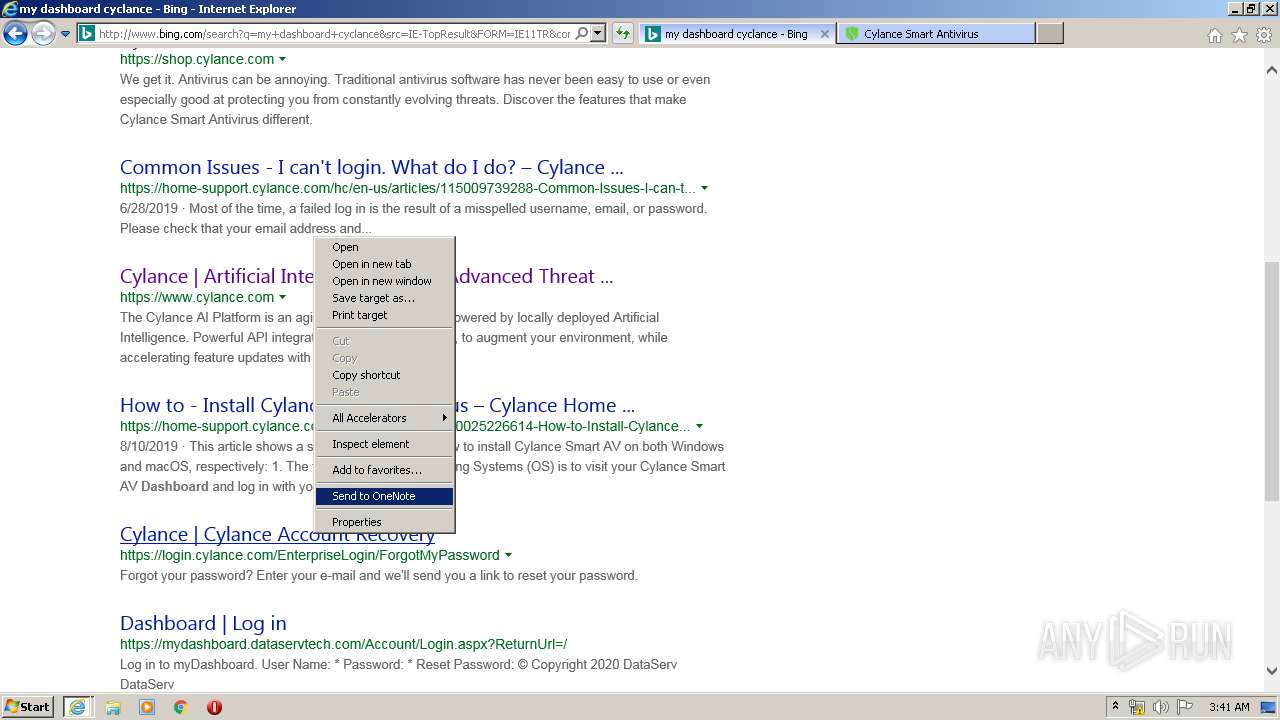Select Save target as… from context menu
The image size is (1280, 720).
coord(384,298)
